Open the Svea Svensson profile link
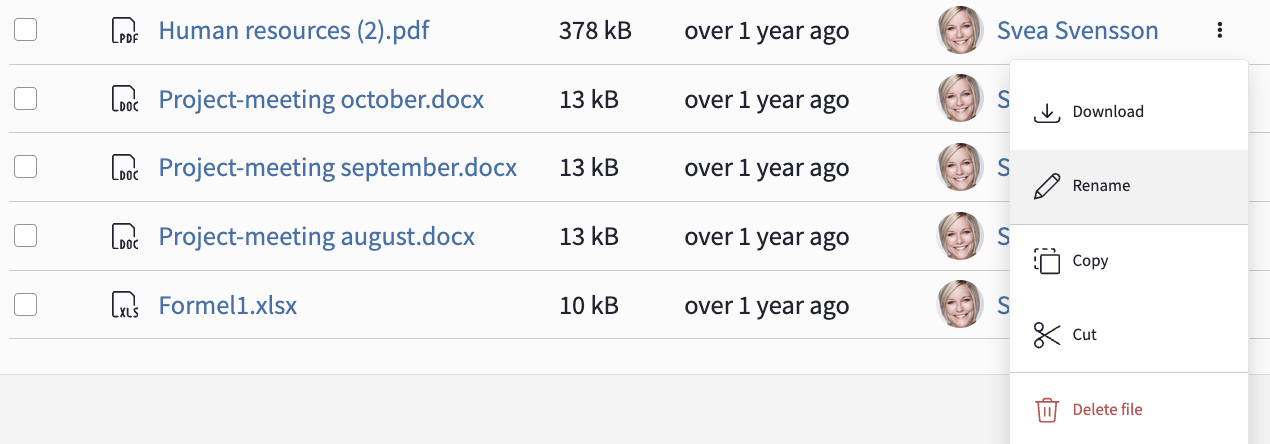 tap(1078, 31)
